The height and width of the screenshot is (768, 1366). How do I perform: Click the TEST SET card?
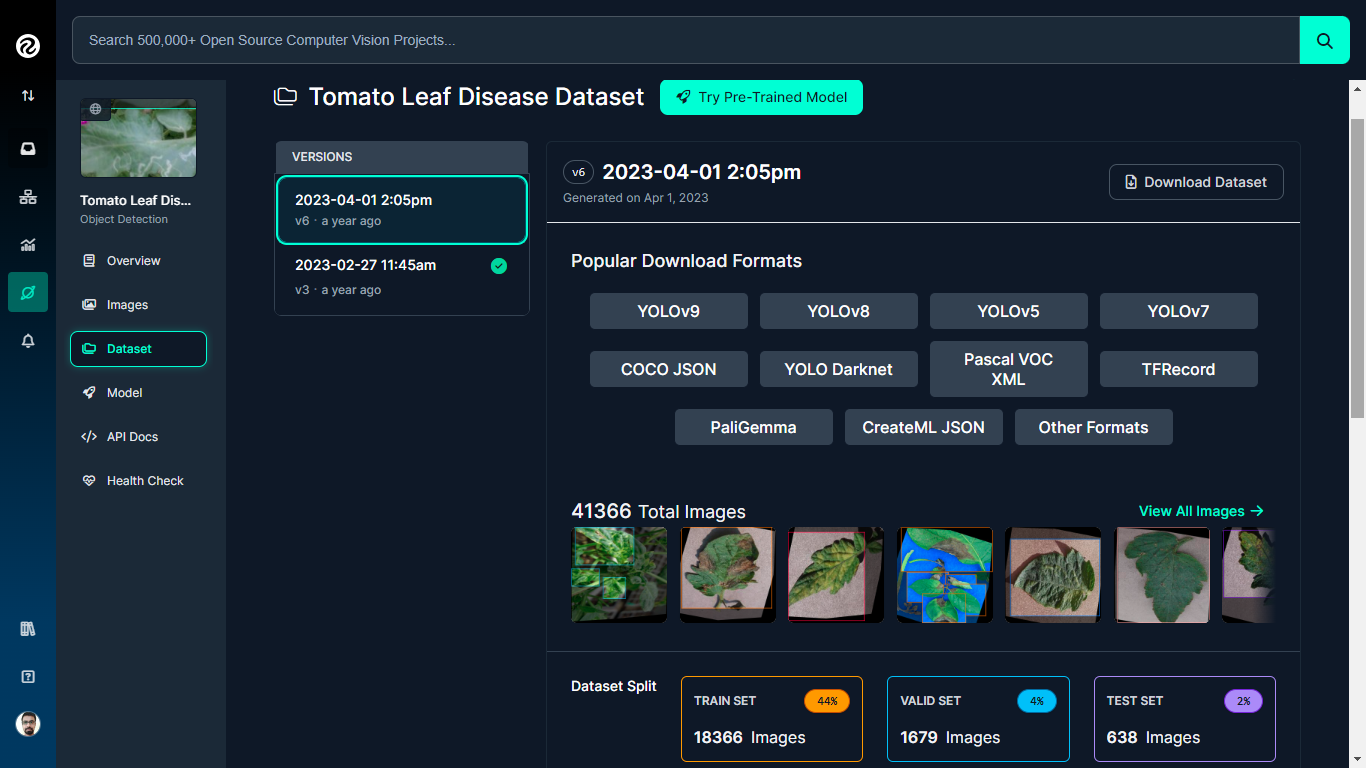coord(1185,719)
